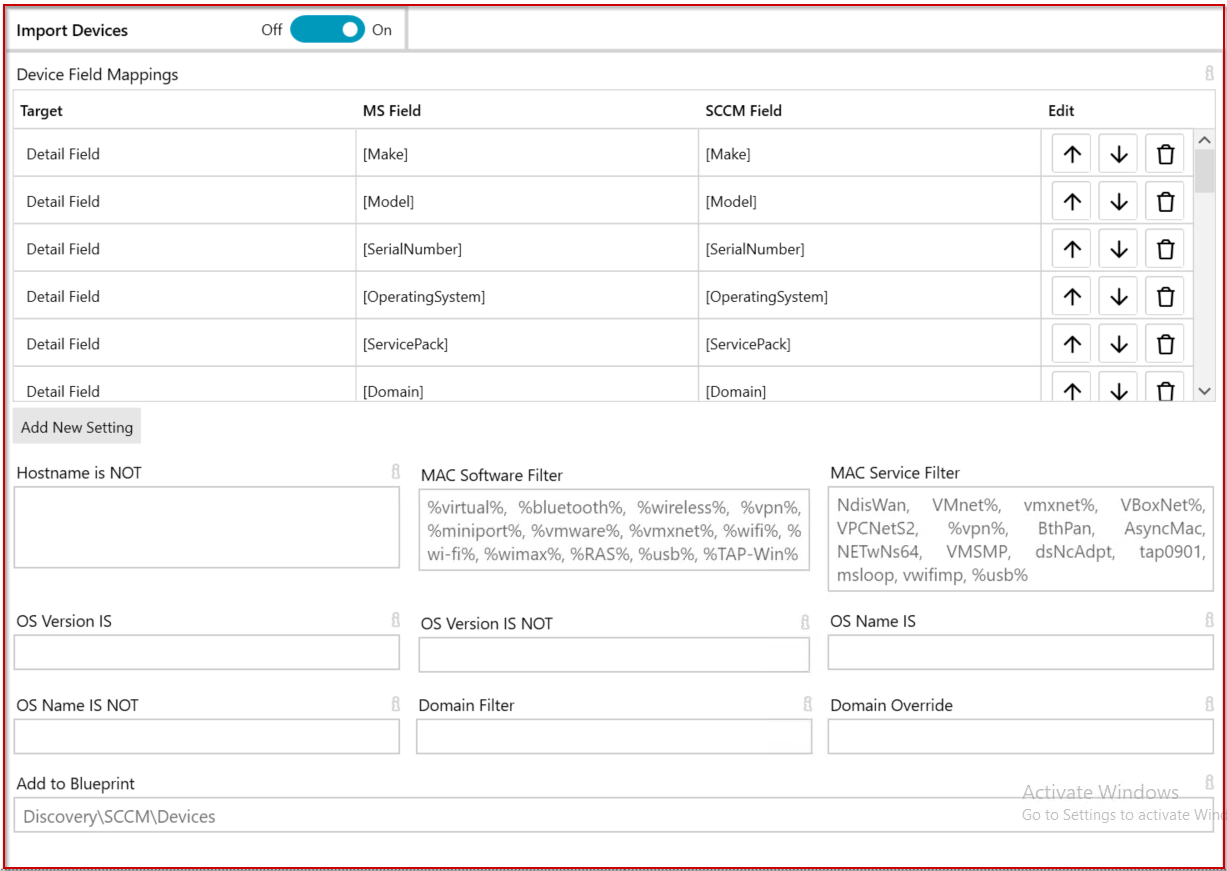The width and height of the screenshot is (1227, 871).
Task: Move the [SerialNumber] mapping row down
Action: (1118, 249)
